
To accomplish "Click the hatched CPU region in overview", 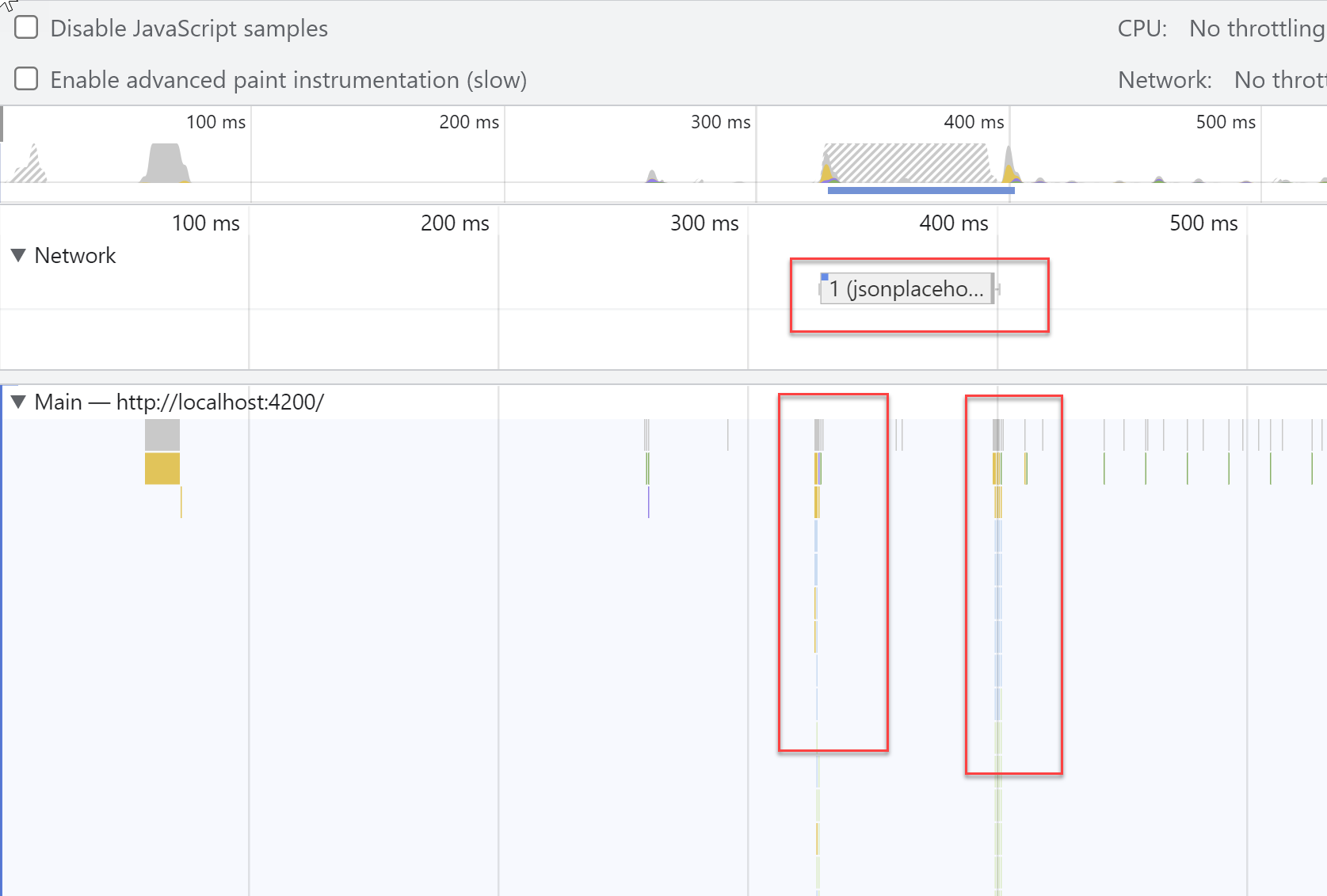I will tap(907, 162).
